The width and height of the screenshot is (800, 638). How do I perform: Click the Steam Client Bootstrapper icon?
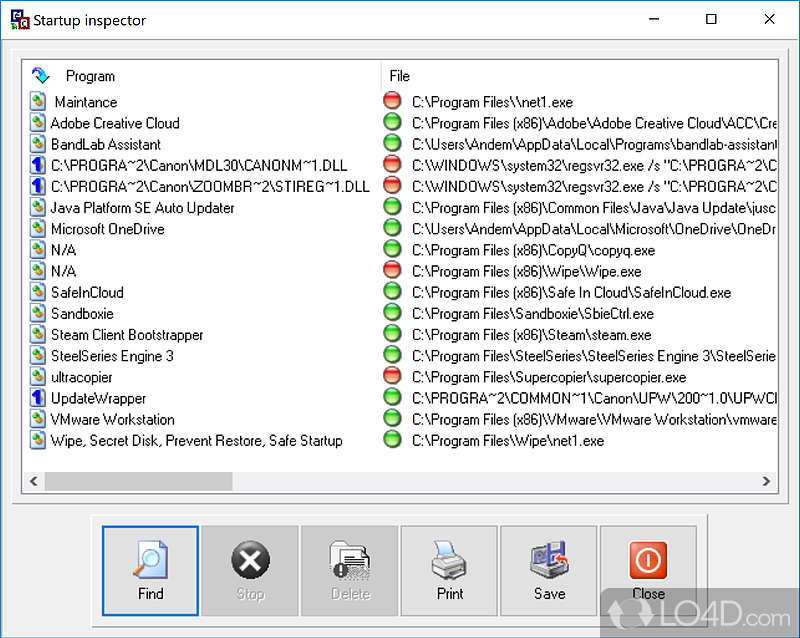click(x=37, y=334)
